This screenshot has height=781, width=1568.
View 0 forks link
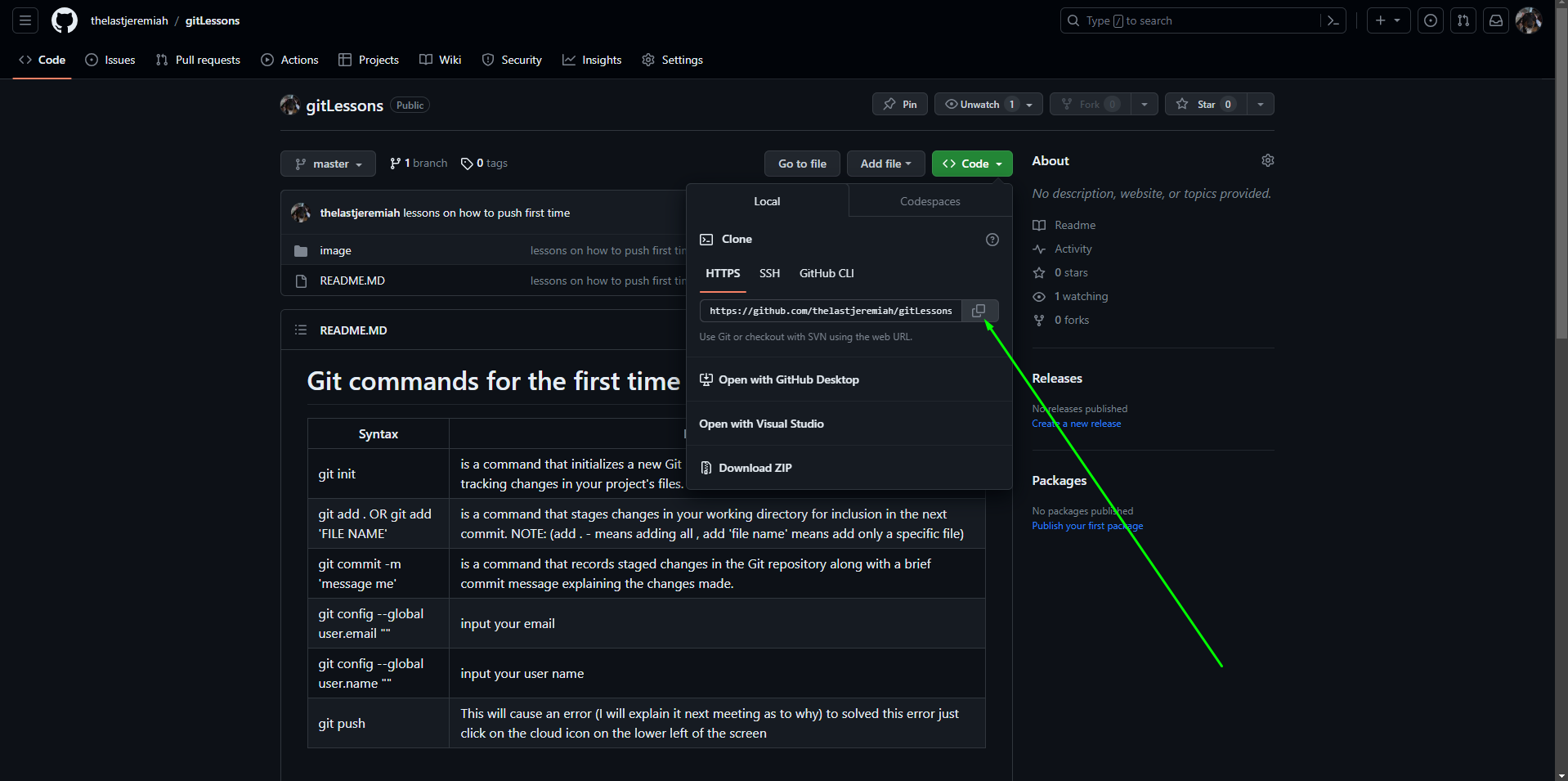click(1061, 320)
